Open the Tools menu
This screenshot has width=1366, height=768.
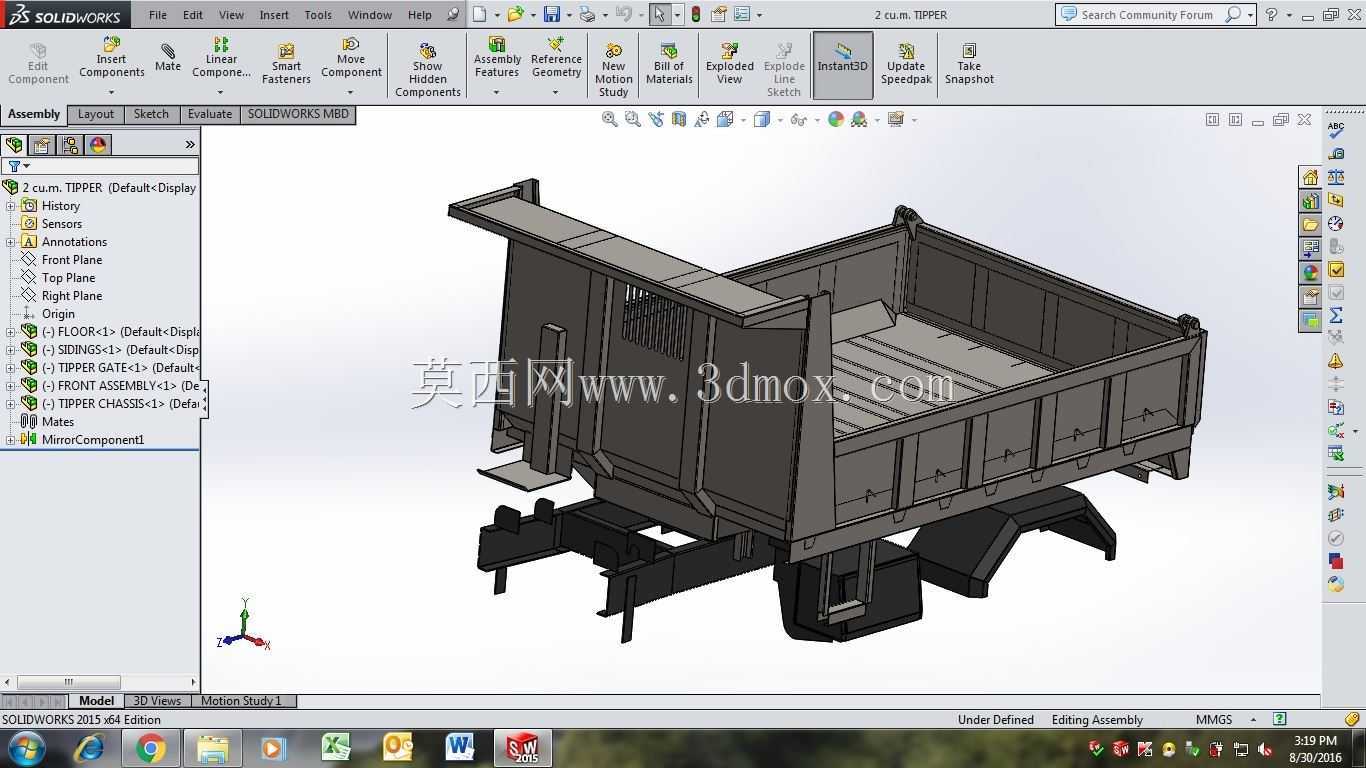[x=318, y=15]
